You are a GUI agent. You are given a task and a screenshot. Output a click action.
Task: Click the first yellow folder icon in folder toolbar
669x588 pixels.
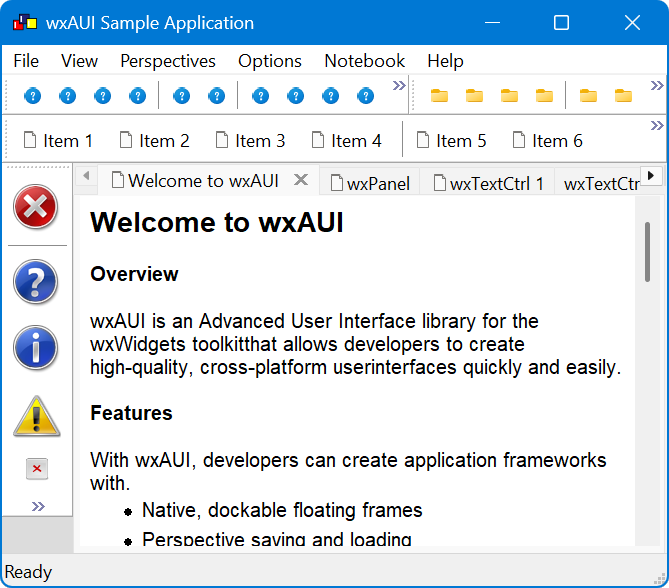pos(439,96)
